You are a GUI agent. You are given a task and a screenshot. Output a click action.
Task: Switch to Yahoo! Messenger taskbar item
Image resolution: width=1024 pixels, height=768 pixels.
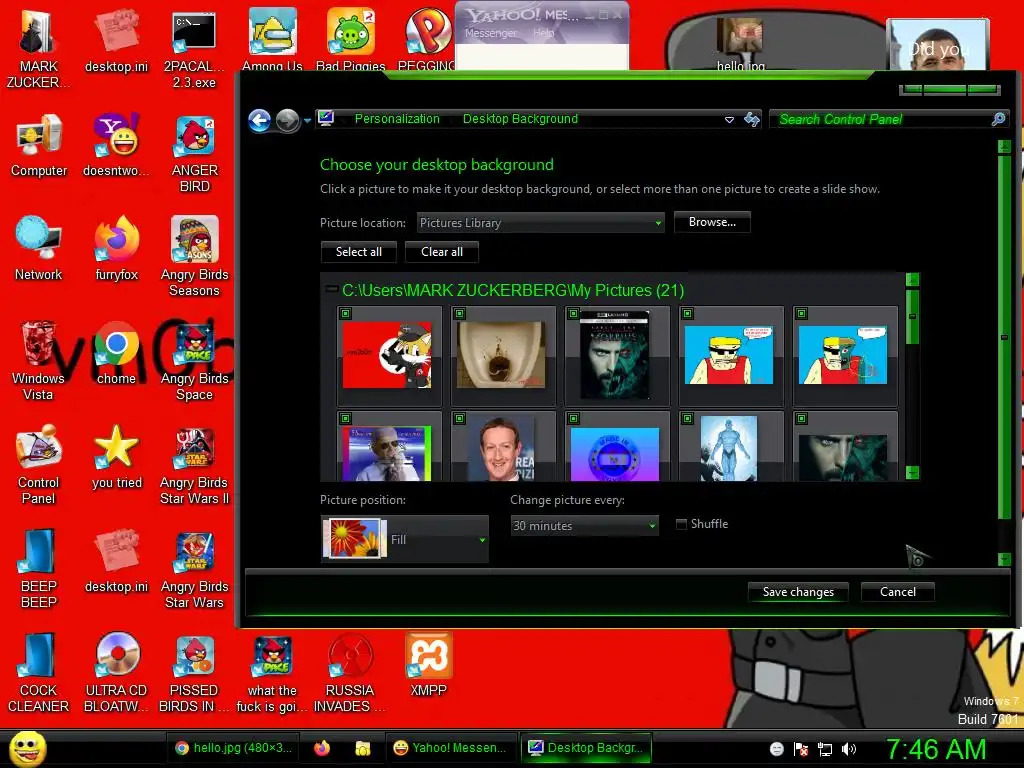tap(451, 748)
